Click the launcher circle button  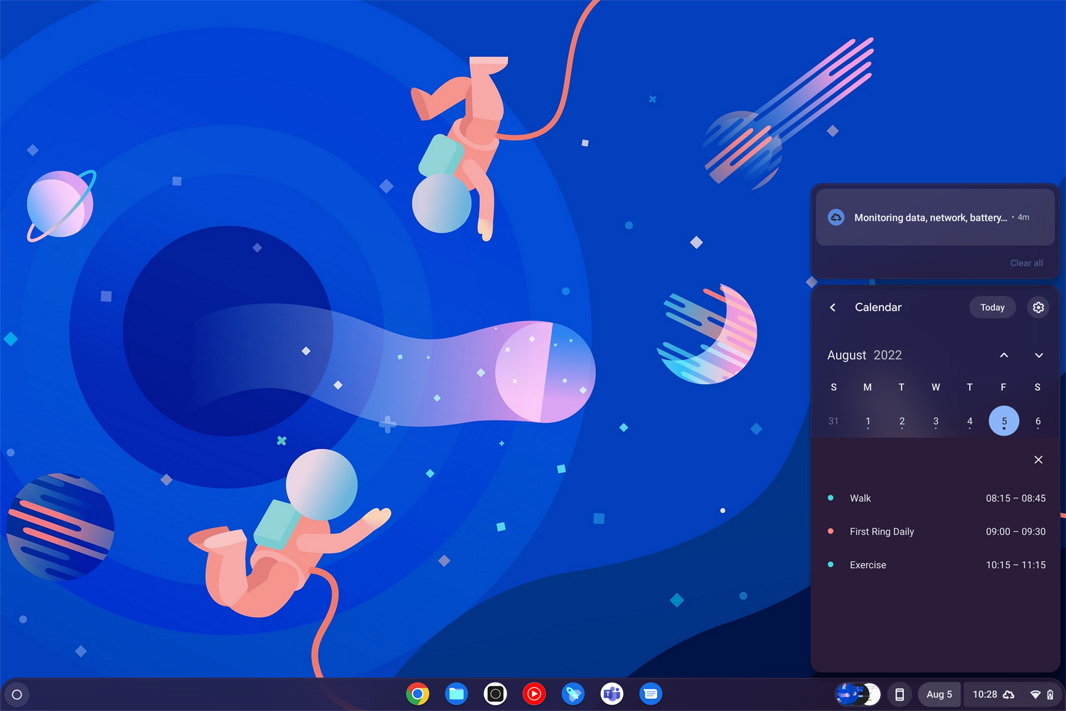click(x=17, y=694)
